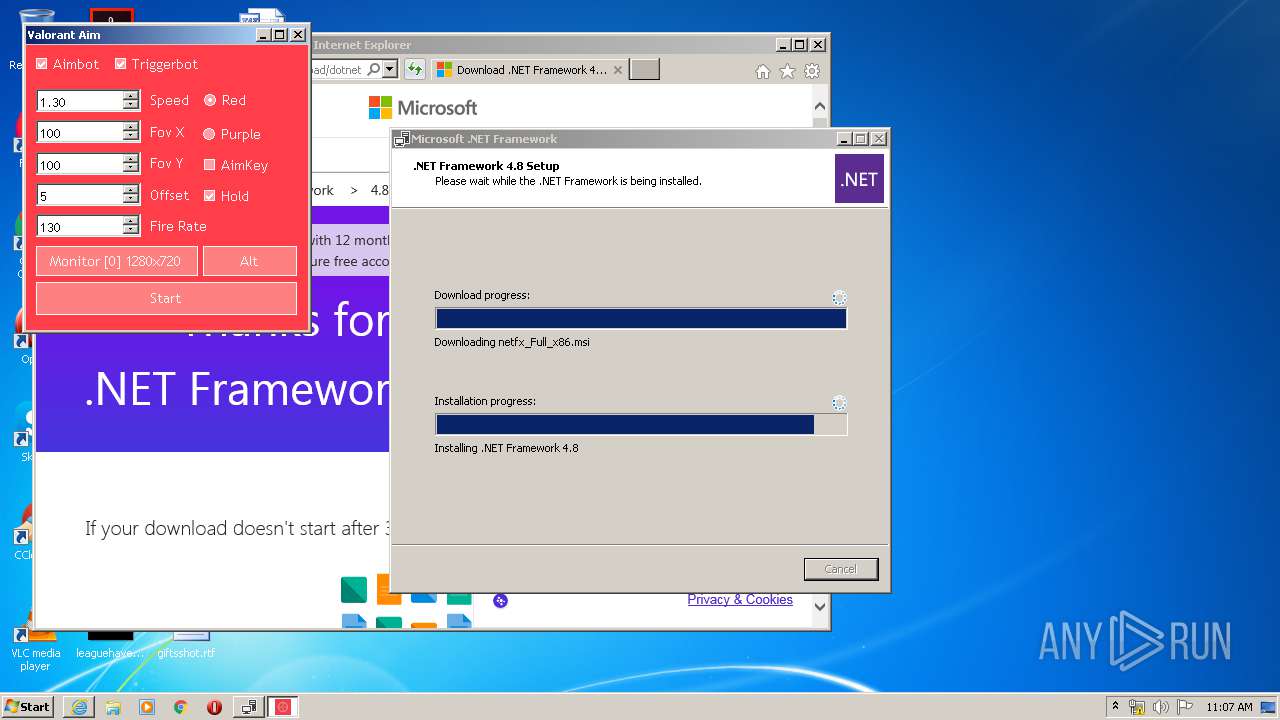Click the 11:07 AM taskbar clock
The height and width of the screenshot is (720, 1280).
coord(1229,707)
